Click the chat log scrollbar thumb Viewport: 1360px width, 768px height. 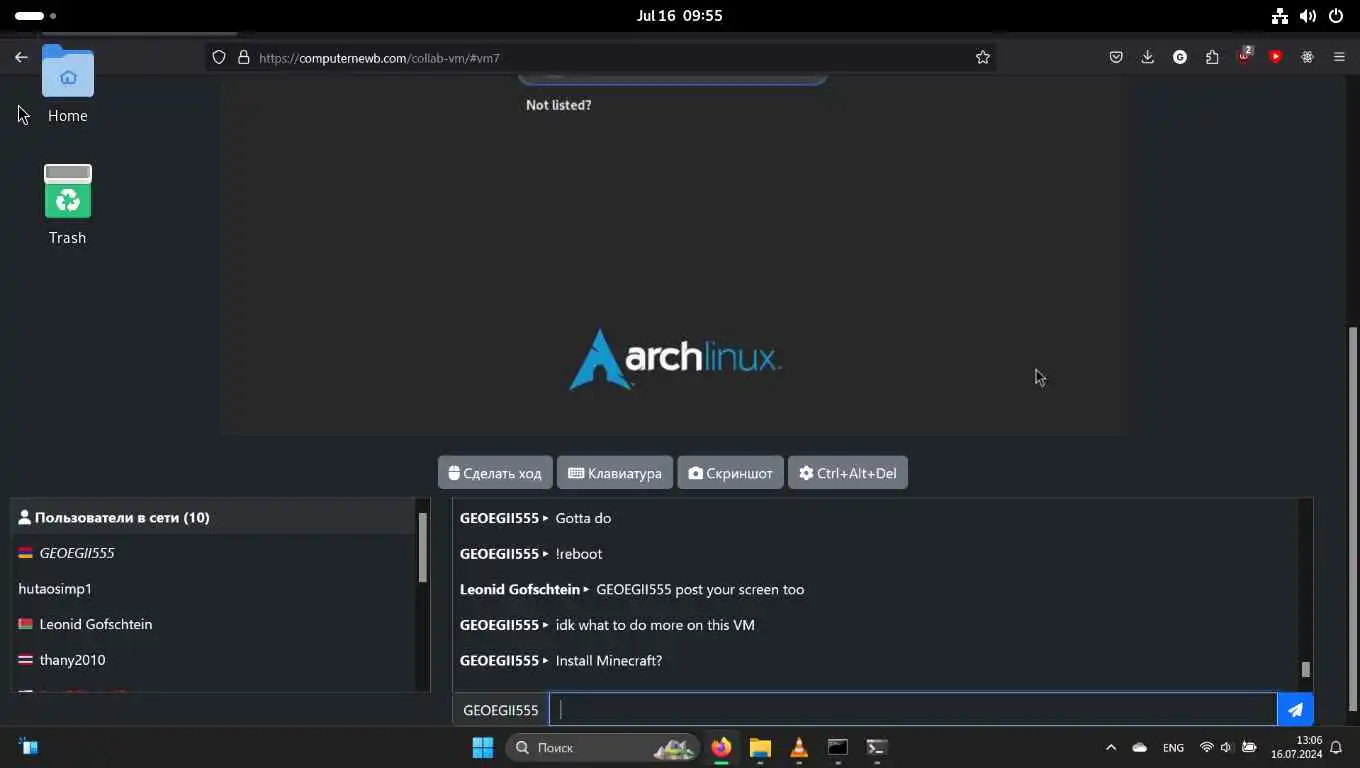click(1305, 669)
